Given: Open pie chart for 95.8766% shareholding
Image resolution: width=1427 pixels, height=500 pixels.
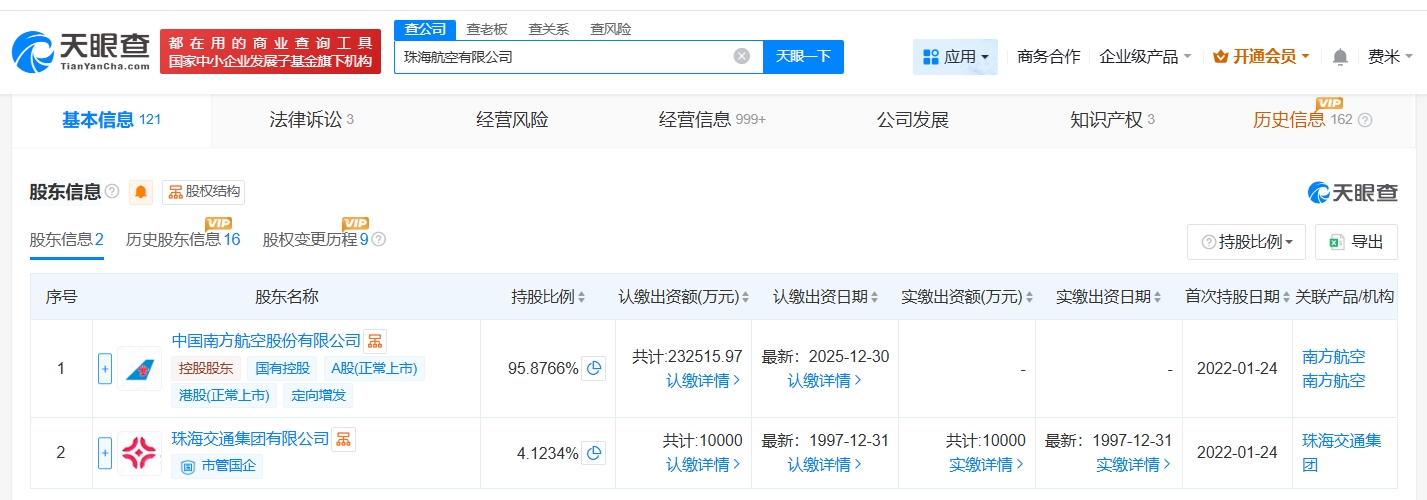Looking at the screenshot, I should click(594, 369).
